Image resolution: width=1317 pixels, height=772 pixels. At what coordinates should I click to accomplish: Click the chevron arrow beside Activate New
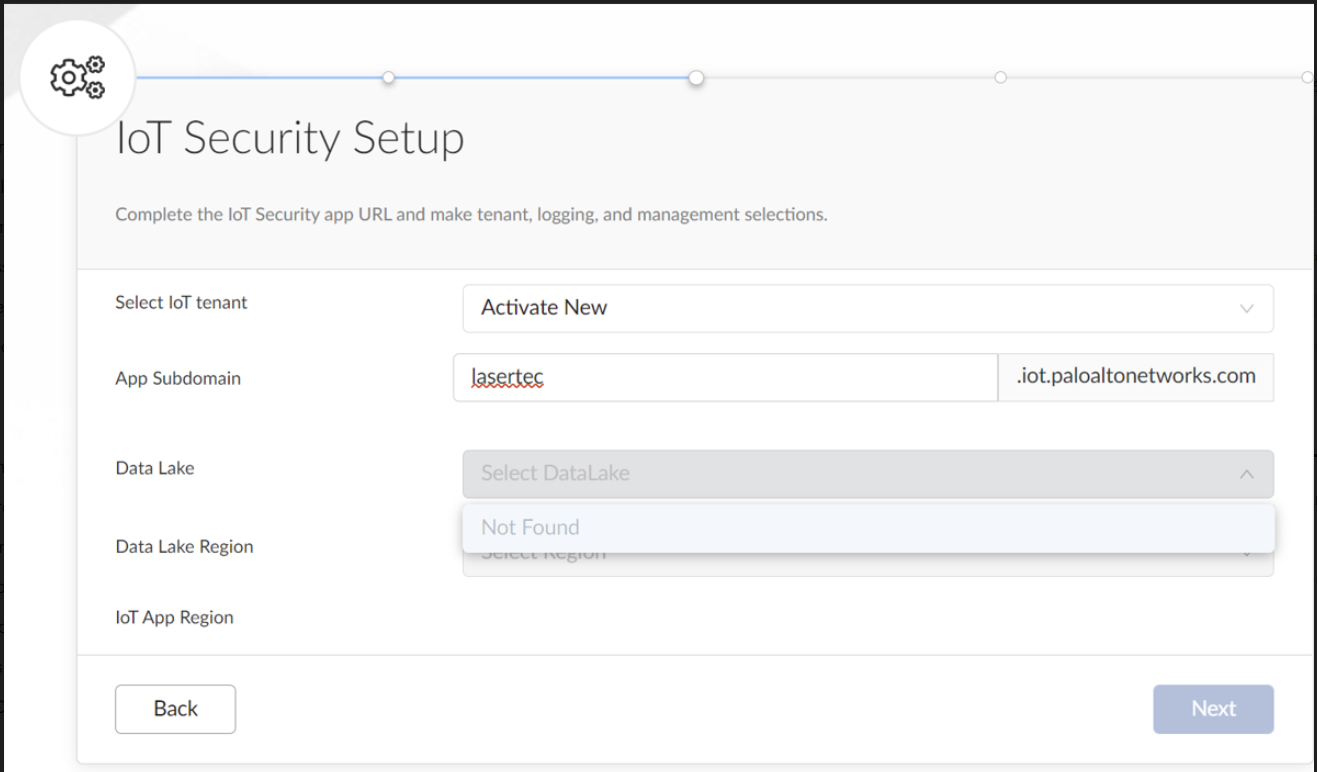1246,308
